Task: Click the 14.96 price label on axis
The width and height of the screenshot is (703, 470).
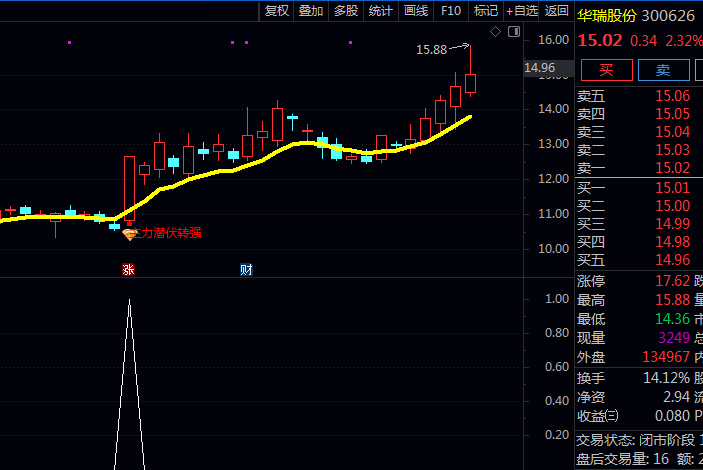Action: (540, 68)
